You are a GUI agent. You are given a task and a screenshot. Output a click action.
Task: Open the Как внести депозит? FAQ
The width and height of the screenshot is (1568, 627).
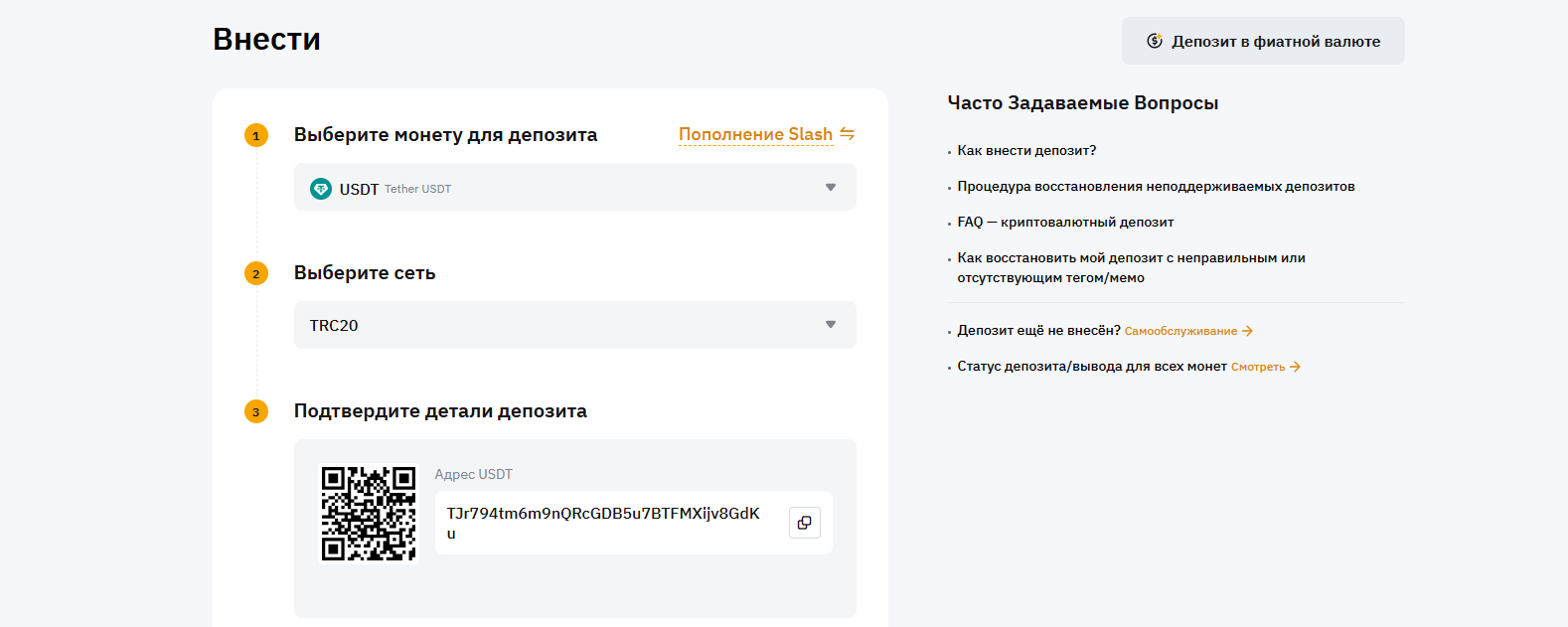pyautogui.click(x=1026, y=151)
